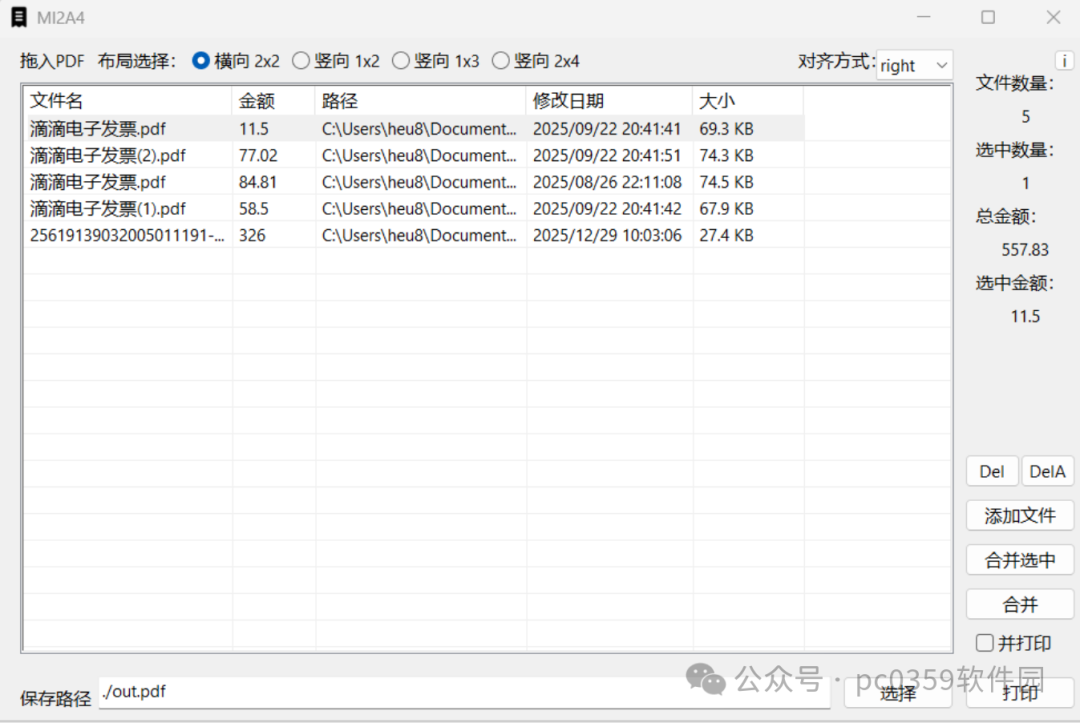Select 横向 2x2 layout radio button
Viewport: 1080px width, 723px height.
click(x=201, y=61)
